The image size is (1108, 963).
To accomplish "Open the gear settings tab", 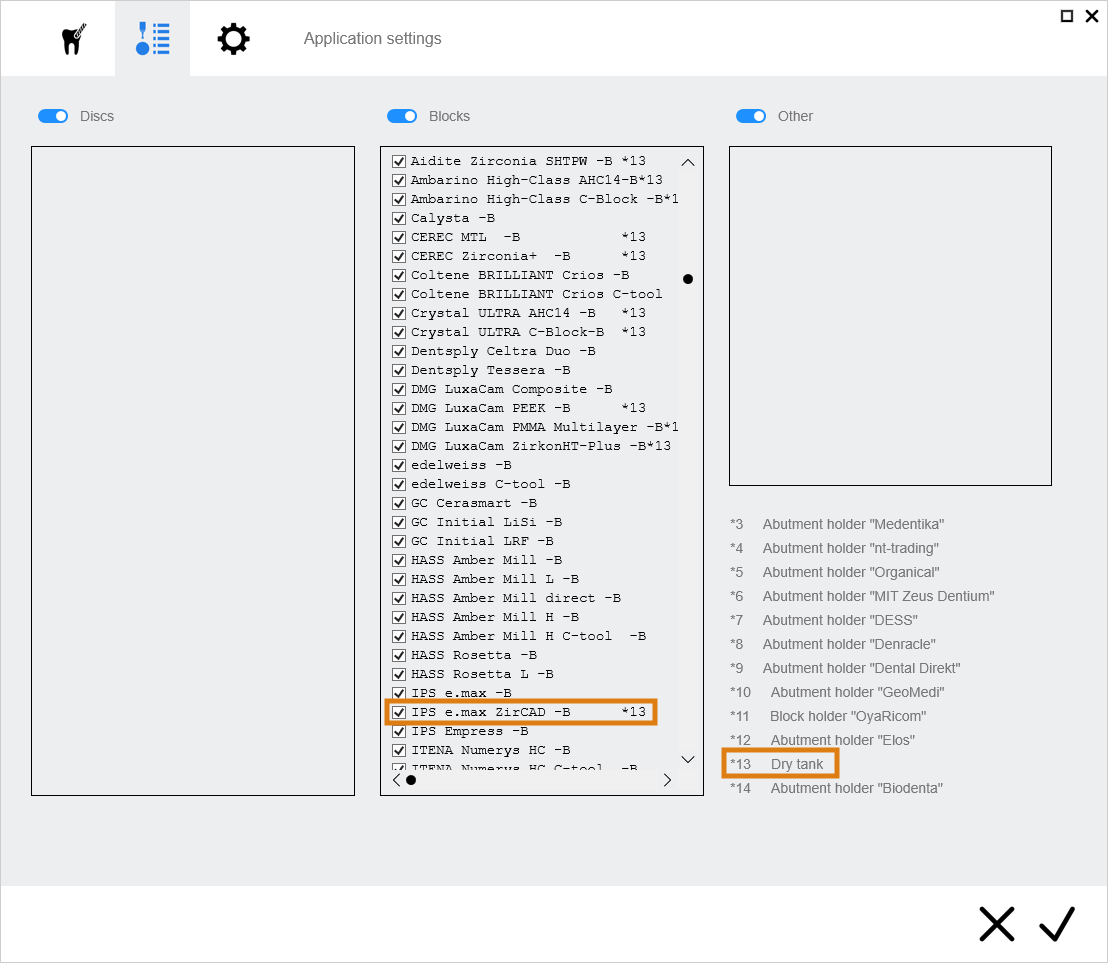I will (x=233, y=39).
